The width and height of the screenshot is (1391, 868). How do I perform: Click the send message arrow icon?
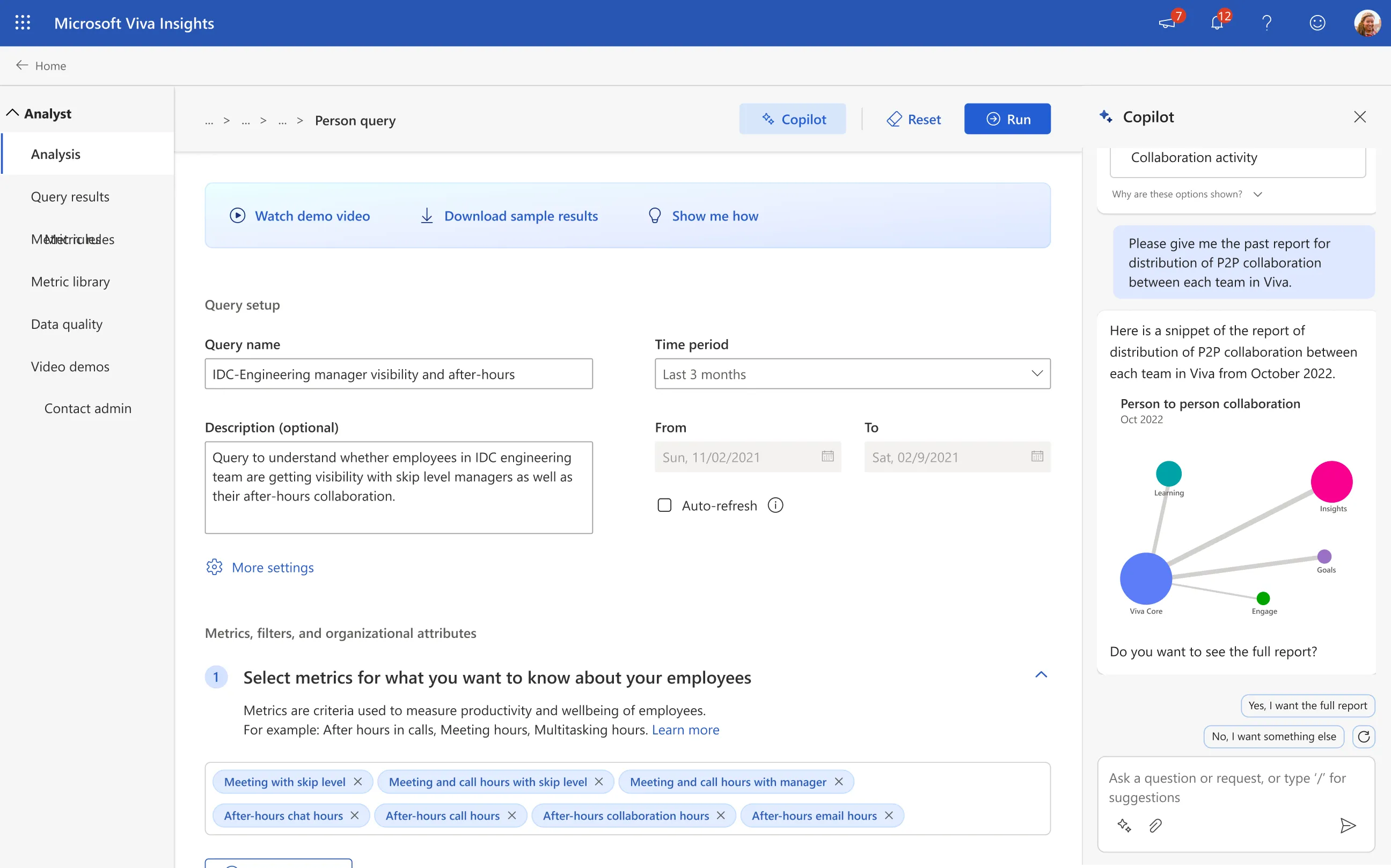1348,826
